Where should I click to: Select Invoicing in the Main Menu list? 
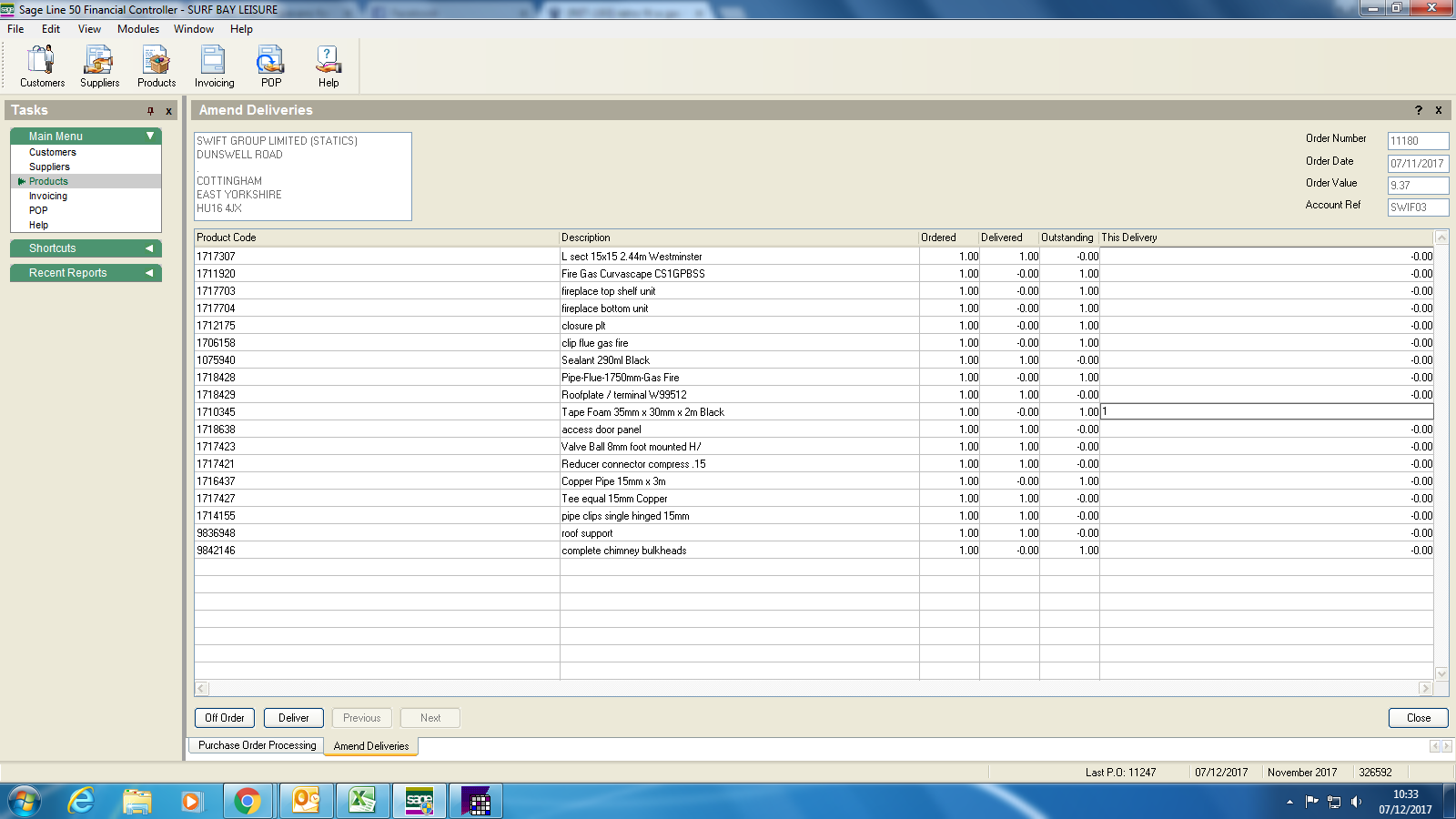click(48, 196)
